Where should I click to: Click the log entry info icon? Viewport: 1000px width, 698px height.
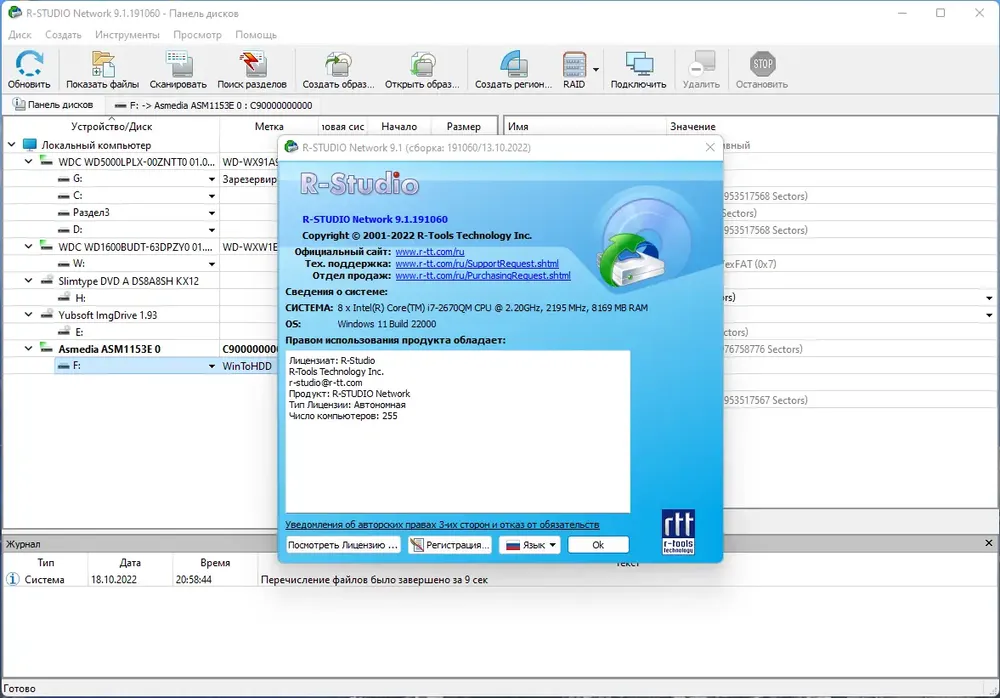tap(13, 579)
